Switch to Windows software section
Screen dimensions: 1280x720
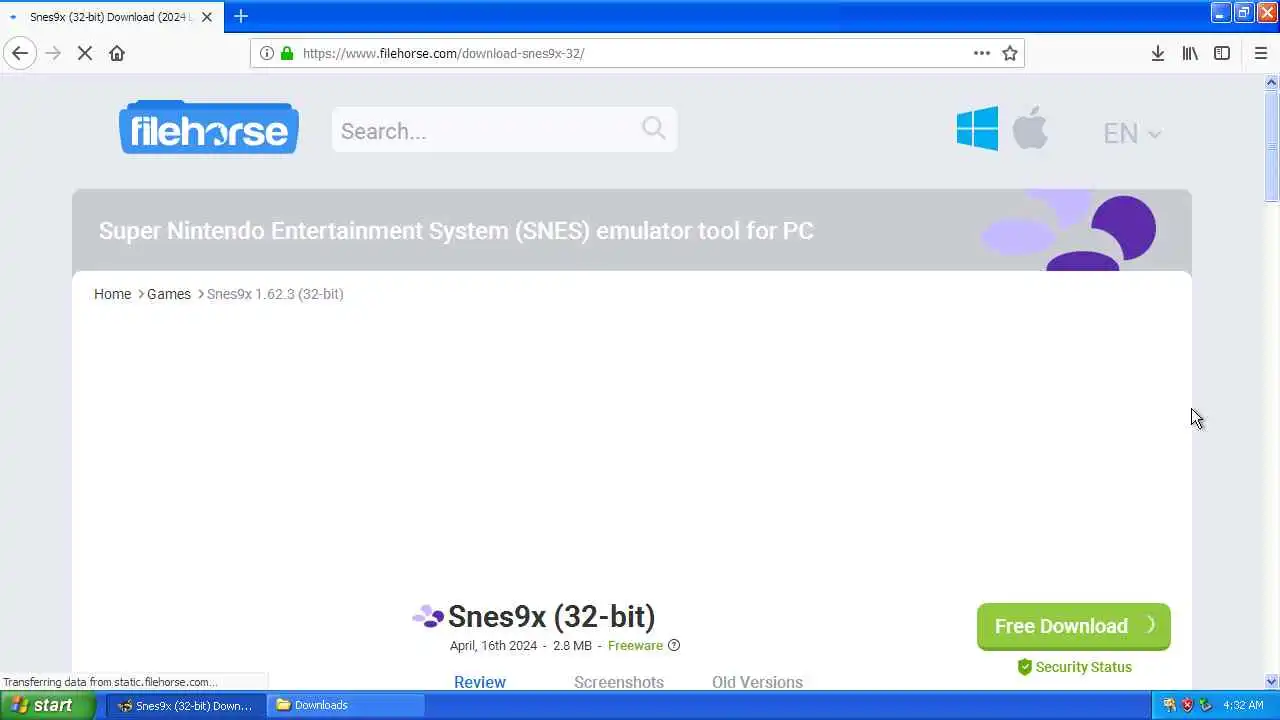pyautogui.click(x=977, y=128)
